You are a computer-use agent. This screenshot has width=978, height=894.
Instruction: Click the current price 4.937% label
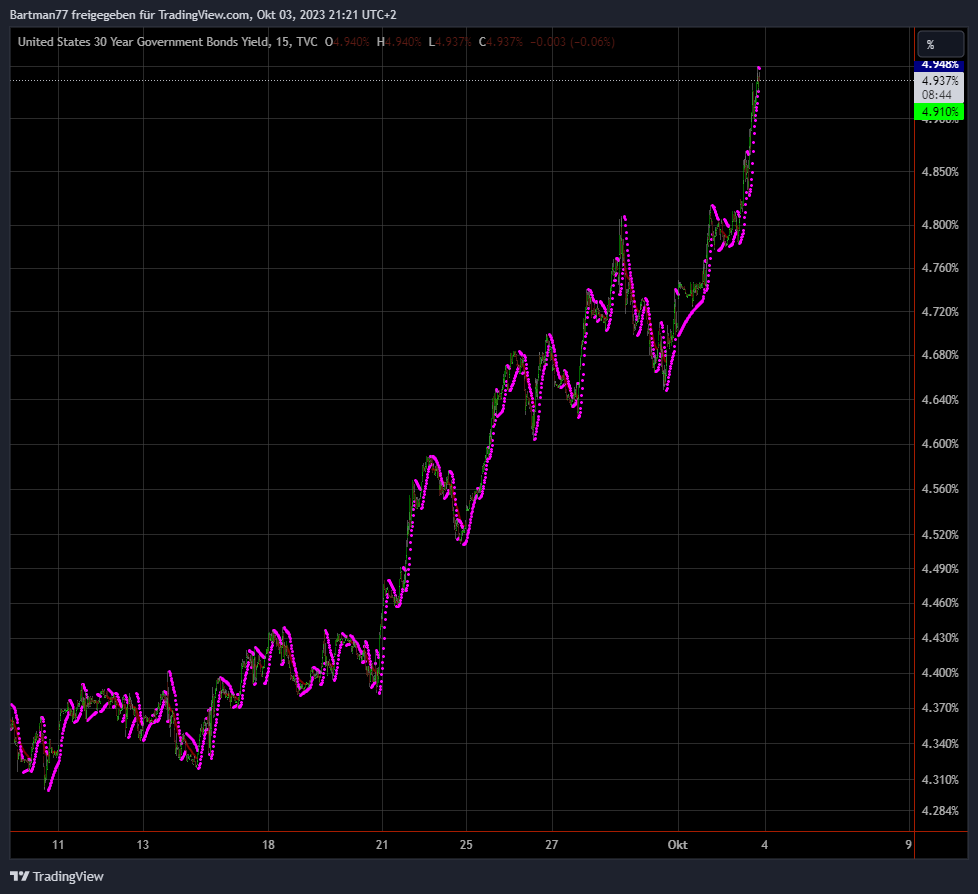click(939, 81)
